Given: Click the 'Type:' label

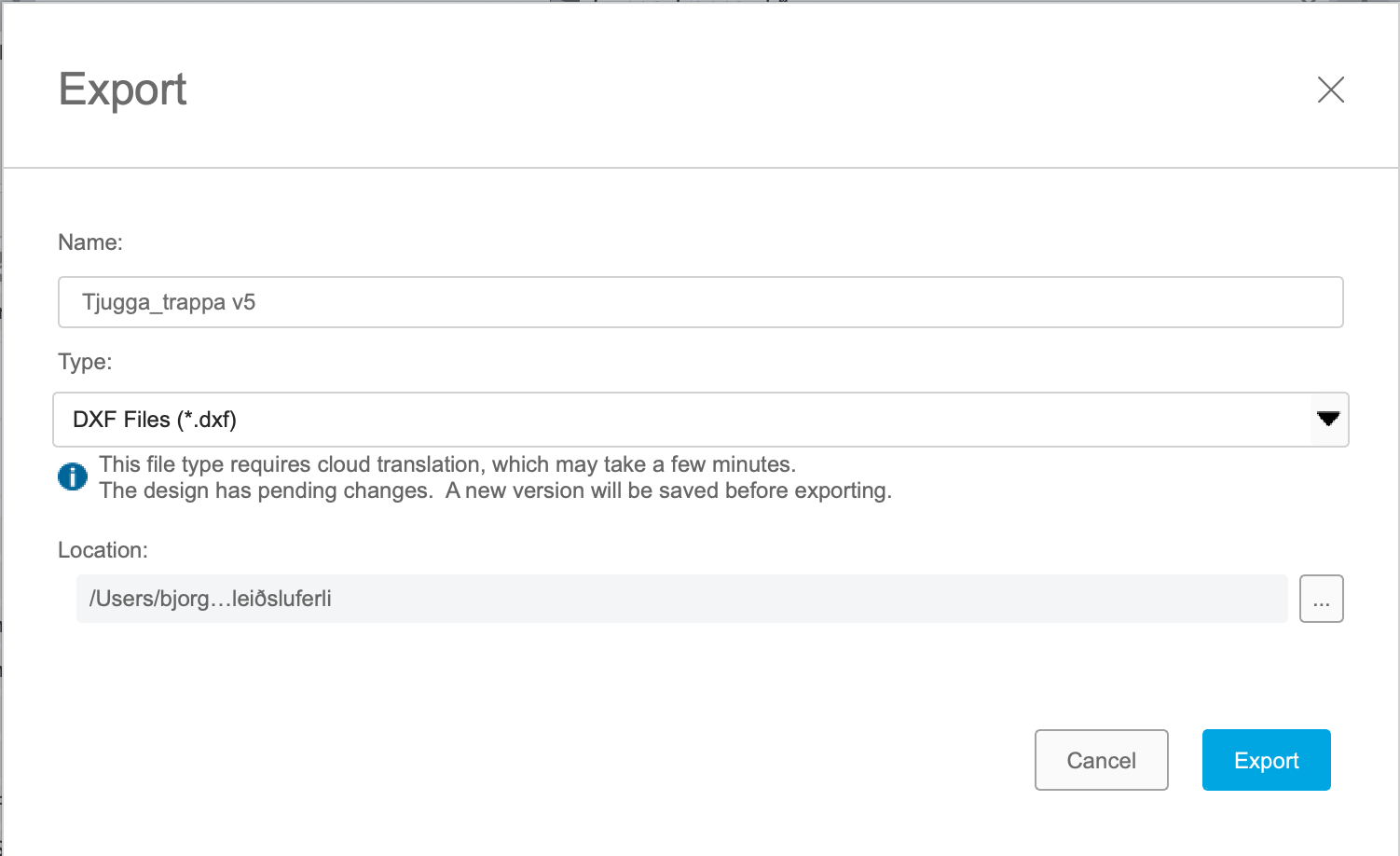Looking at the screenshot, I should 85,362.
